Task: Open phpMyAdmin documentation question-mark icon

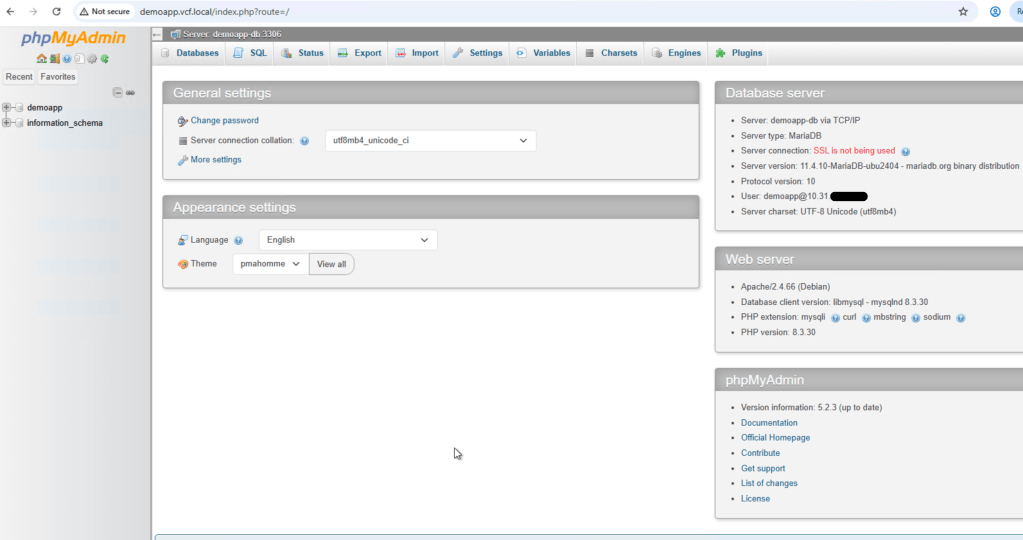Action: (67, 59)
